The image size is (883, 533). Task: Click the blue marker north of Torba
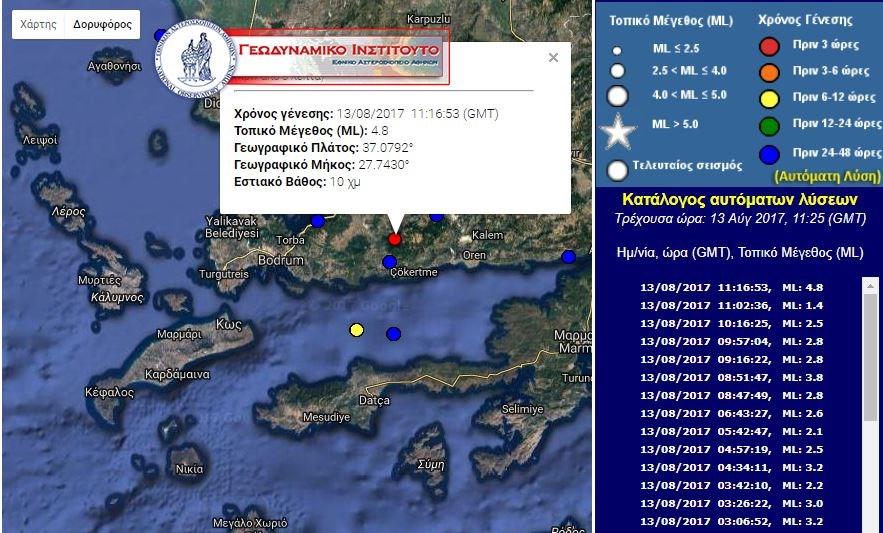[318, 221]
